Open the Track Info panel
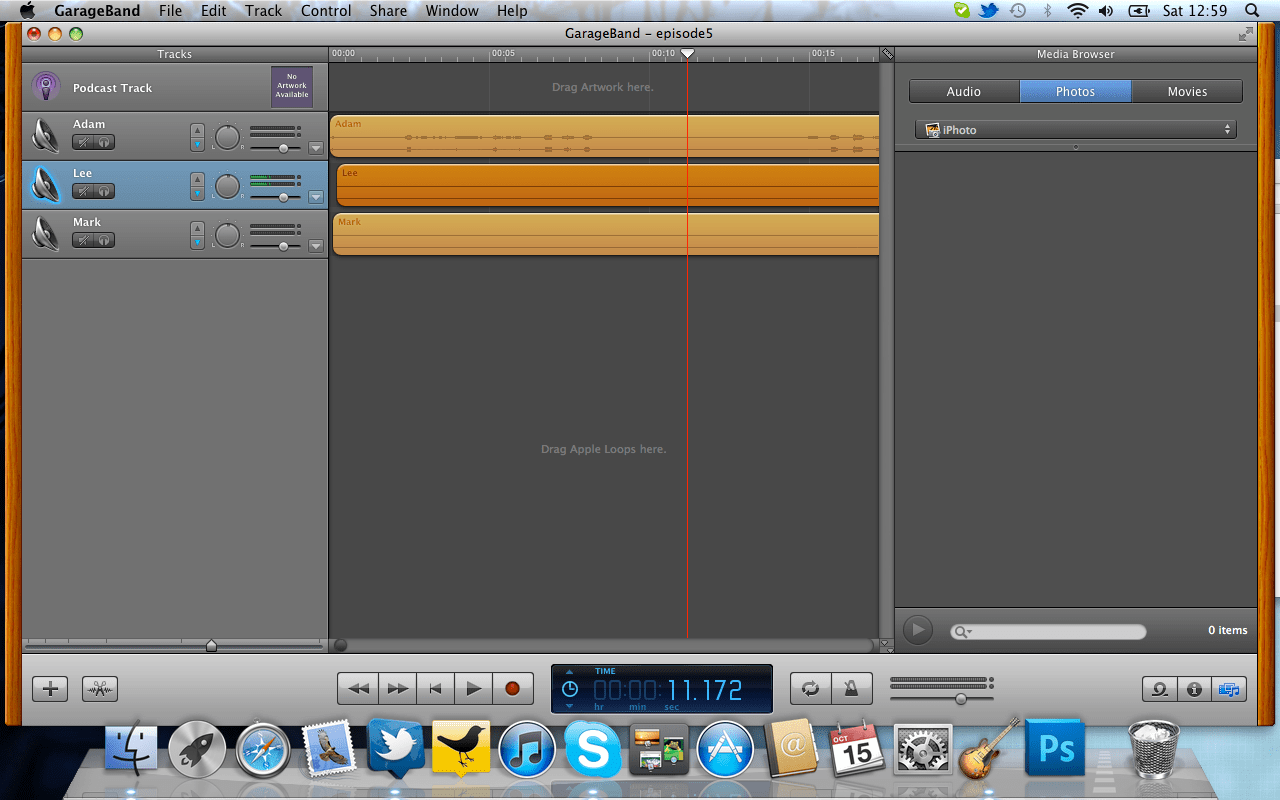Screen dimensions: 1280x800 [x=1194, y=688]
